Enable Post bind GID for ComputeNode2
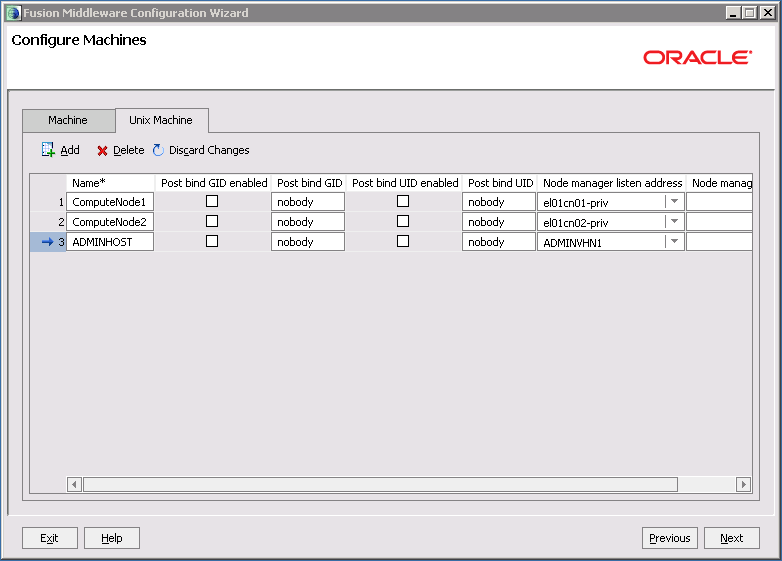This screenshot has height=561, width=782. point(212,221)
